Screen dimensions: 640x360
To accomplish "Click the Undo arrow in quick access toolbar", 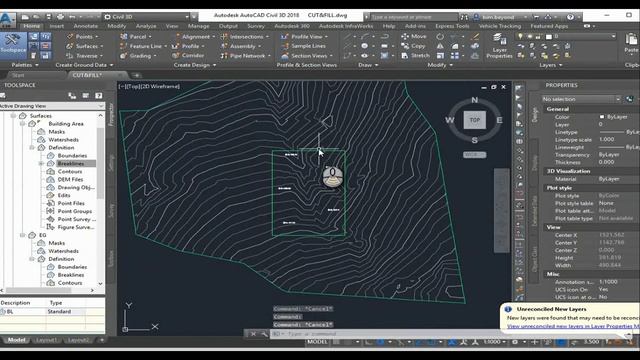I will 72,17.
